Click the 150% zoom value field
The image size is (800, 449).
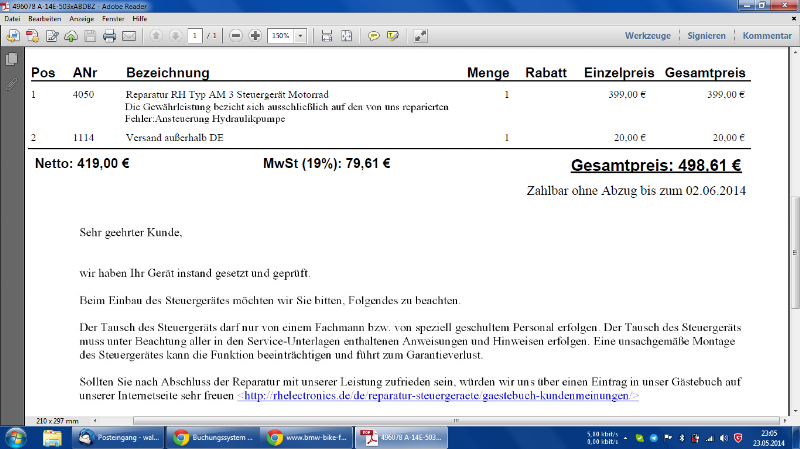[281, 36]
